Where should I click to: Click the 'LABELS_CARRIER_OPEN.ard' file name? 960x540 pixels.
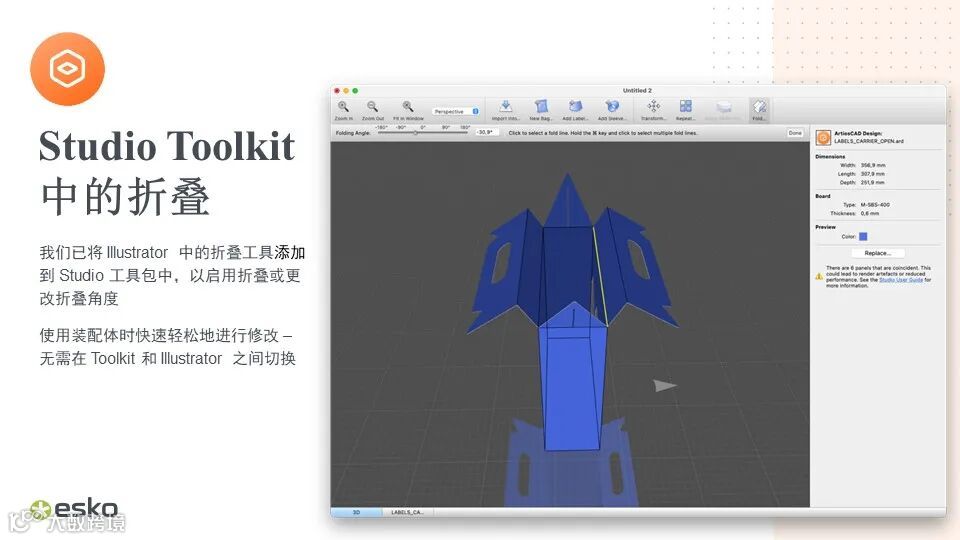(x=869, y=141)
